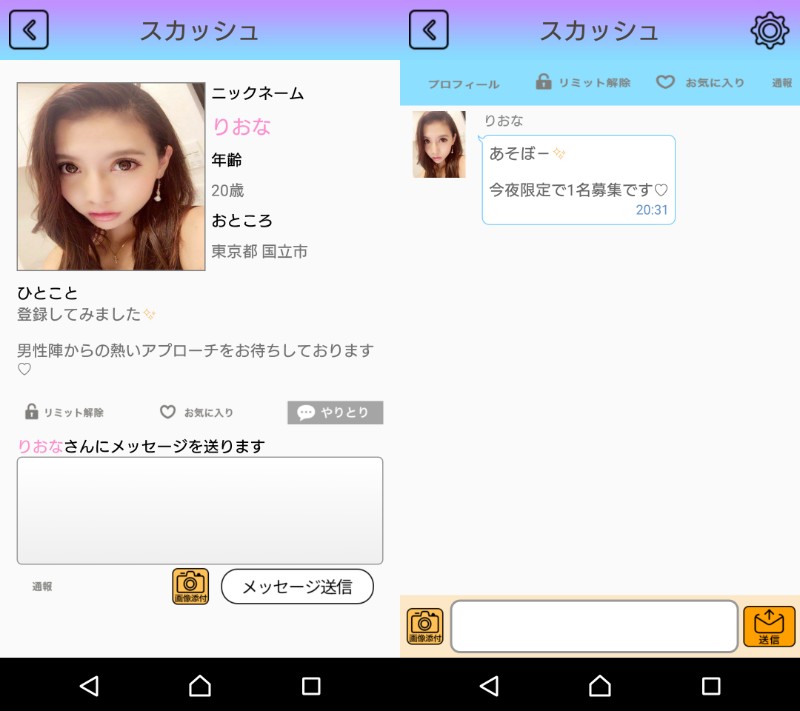This screenshot has width=800, height=711.
Task: Click the やりとり chat button
Action: click(x=335, y=412)
